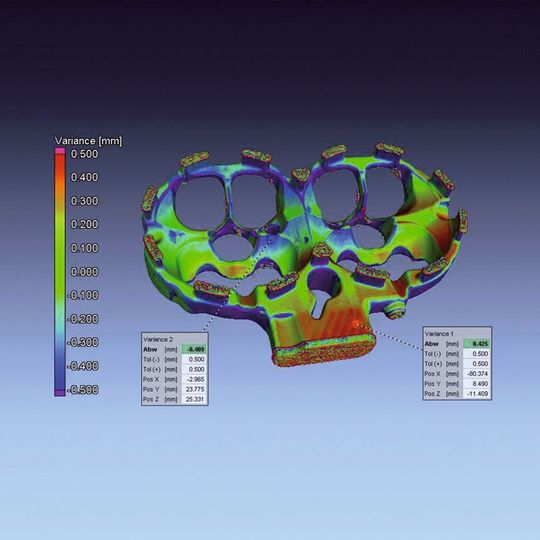540x540 pixels.
Task: Click the 'Abw' label in Variance 1 box
Action: 432,344
